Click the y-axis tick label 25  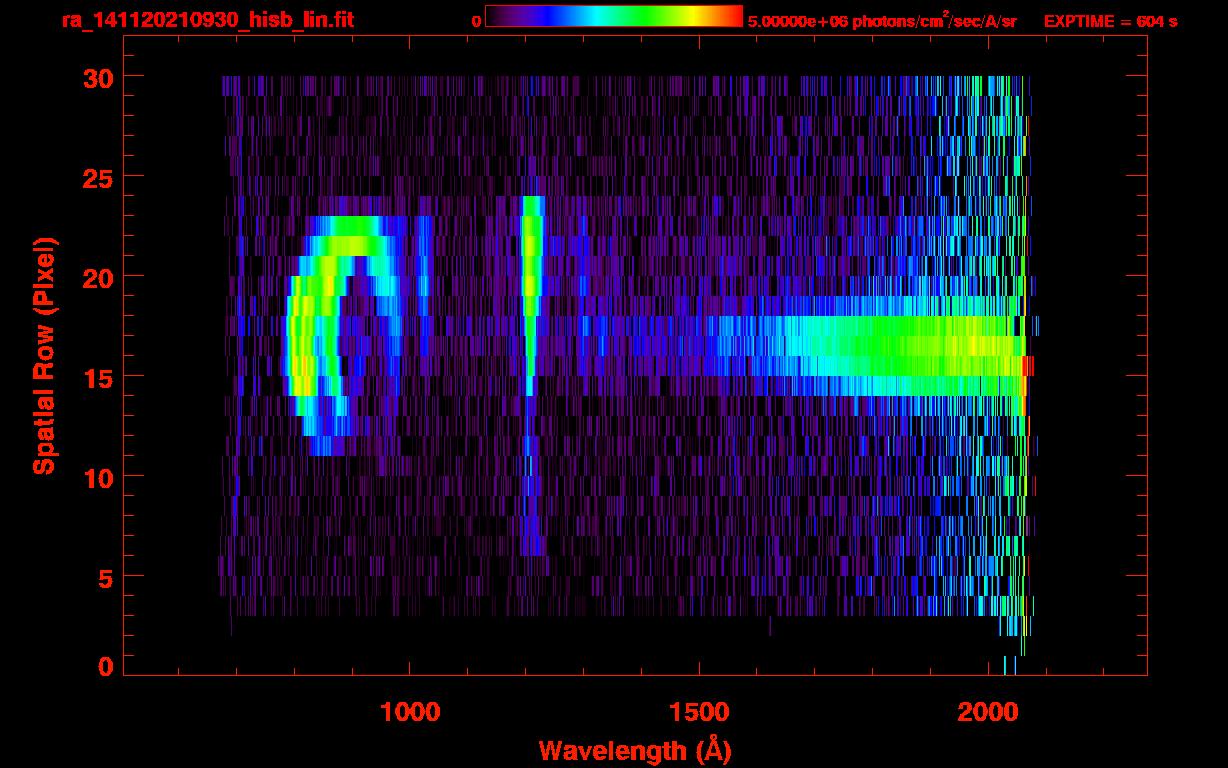pos(96,177)
